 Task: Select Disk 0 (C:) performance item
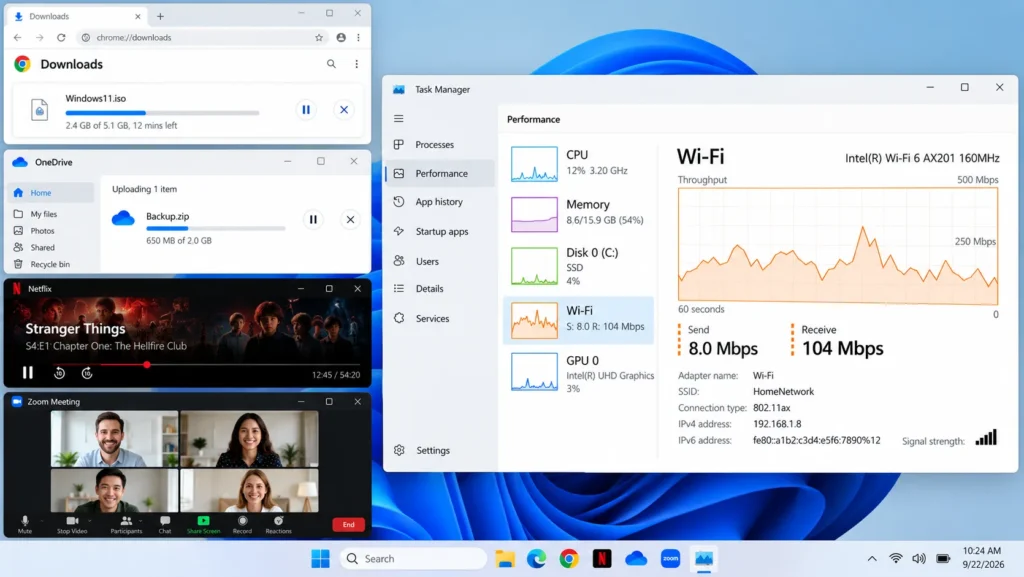point(579,266)
